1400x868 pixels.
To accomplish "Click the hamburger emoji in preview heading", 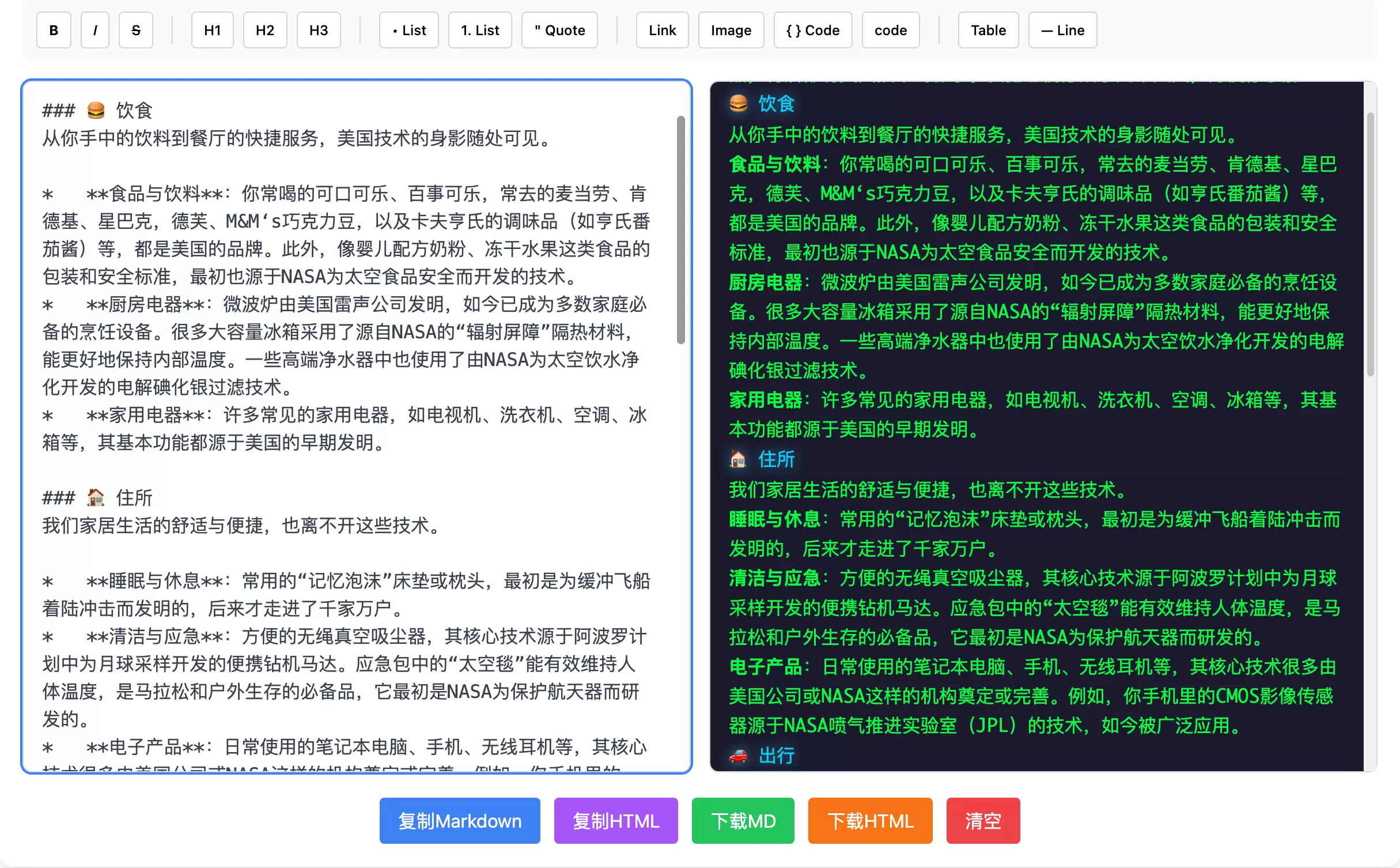I will coord(738,104).
